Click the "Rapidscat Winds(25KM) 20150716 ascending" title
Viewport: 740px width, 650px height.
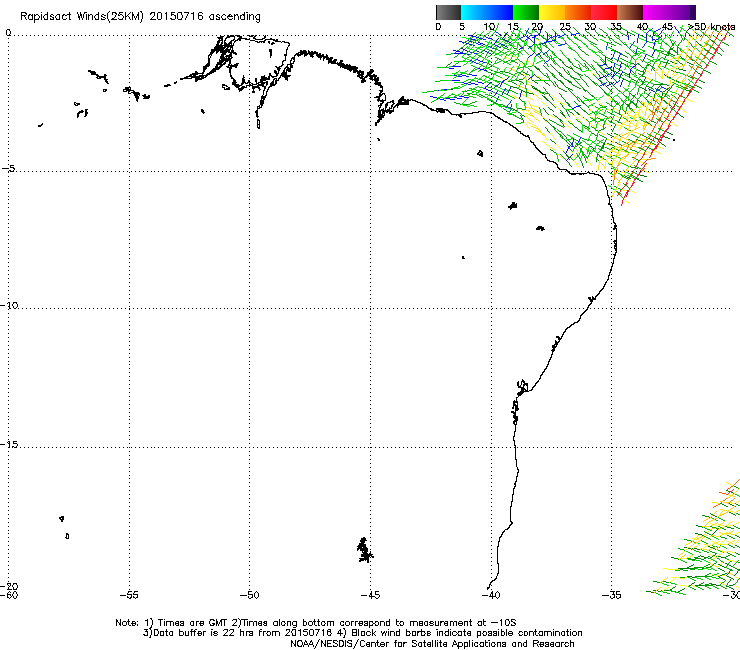click(x=140, y=17)
